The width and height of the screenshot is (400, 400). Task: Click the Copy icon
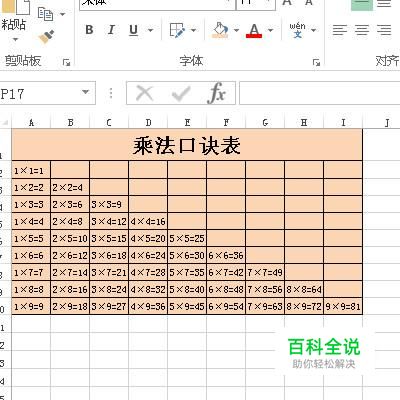pos(45,14)
